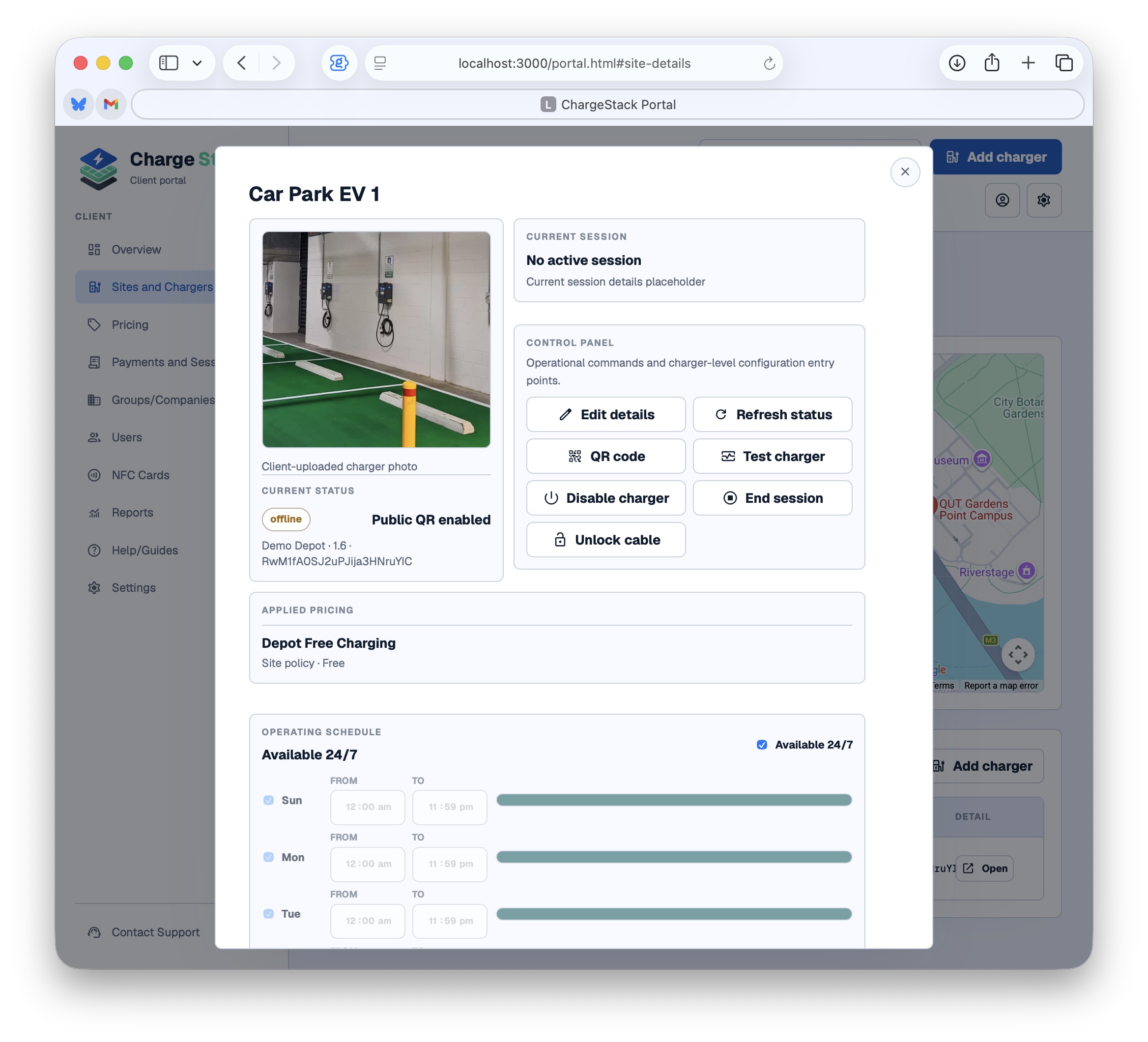Click Report a map error link
The image size is (1148, 1042).
click(x=1001, y=686)
